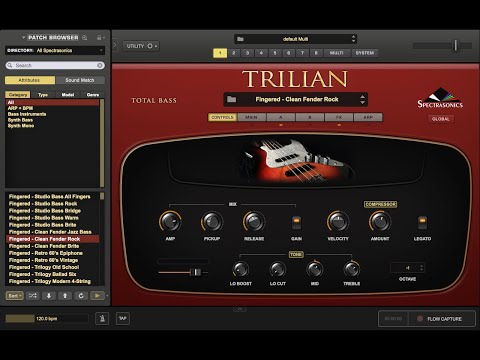This screenshot has height=360, width=480.
Task: Switch to the MAIN tab
Action: 251,117
